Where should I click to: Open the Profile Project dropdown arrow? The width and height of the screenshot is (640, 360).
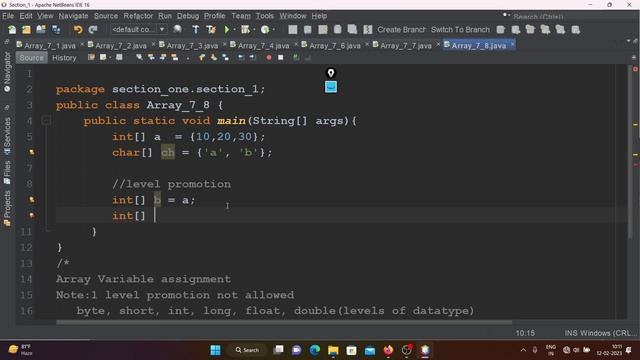[x=273, y=29]
